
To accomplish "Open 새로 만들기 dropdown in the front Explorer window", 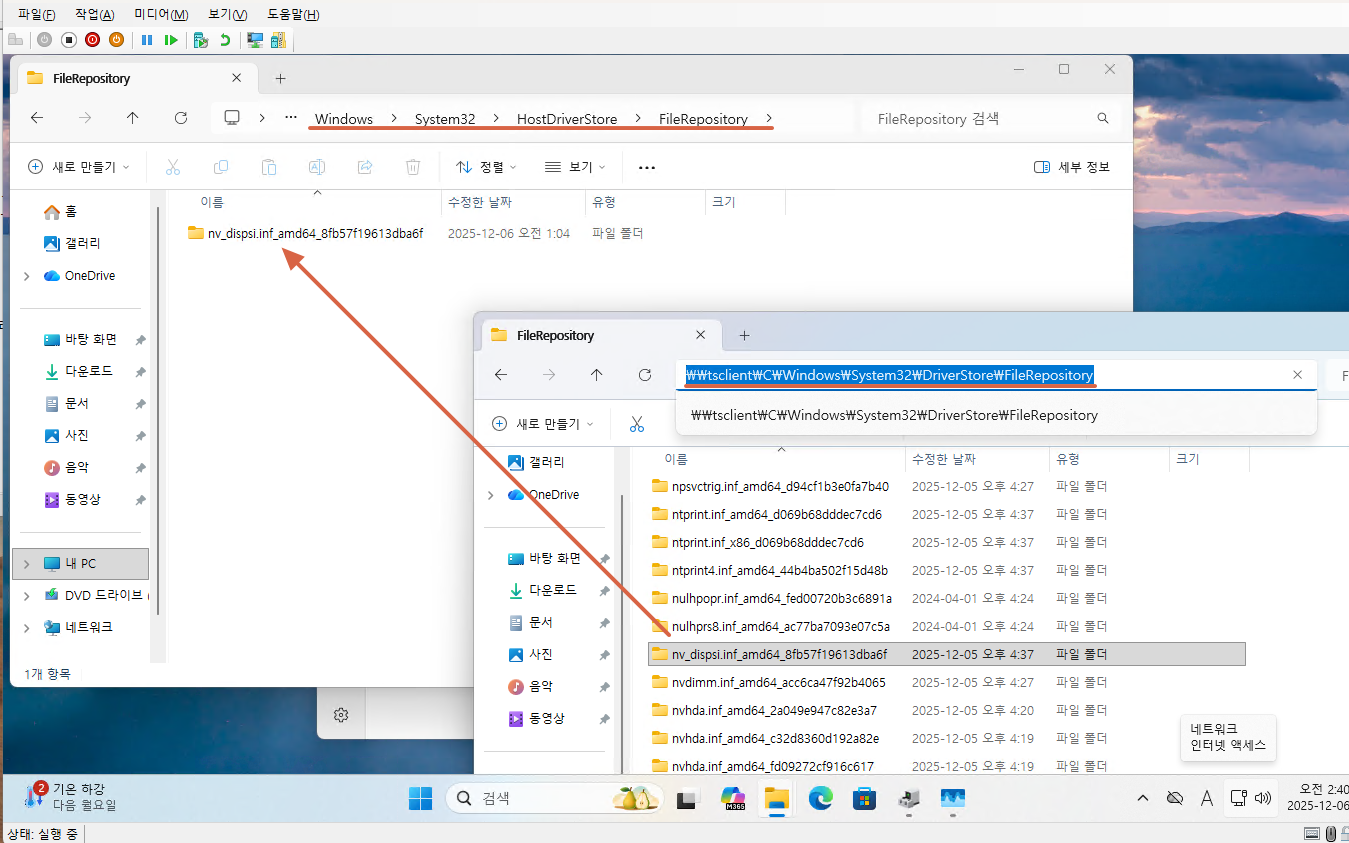I will 543,424.
